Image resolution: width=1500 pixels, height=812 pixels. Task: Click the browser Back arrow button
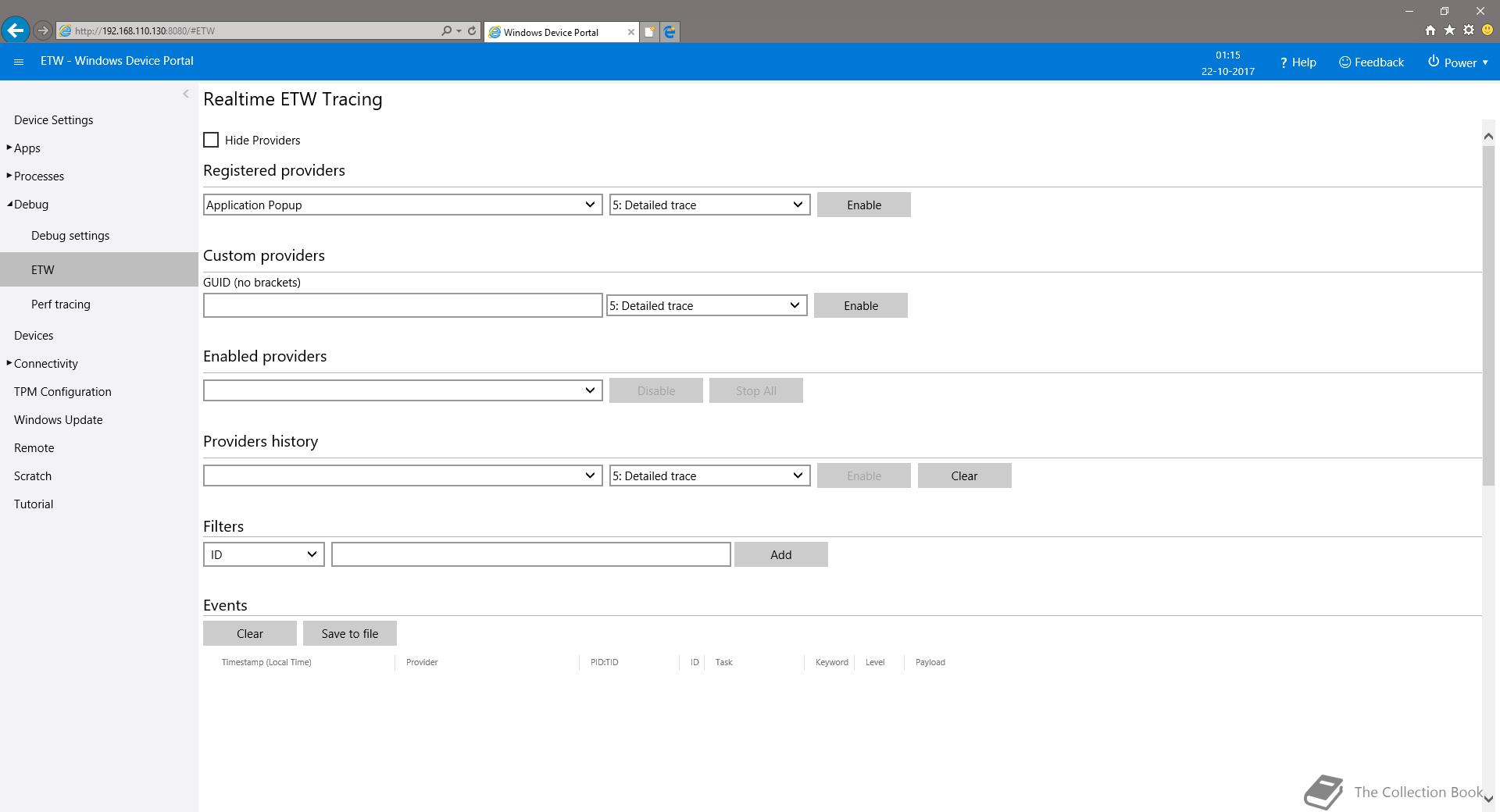pos(16,30)
